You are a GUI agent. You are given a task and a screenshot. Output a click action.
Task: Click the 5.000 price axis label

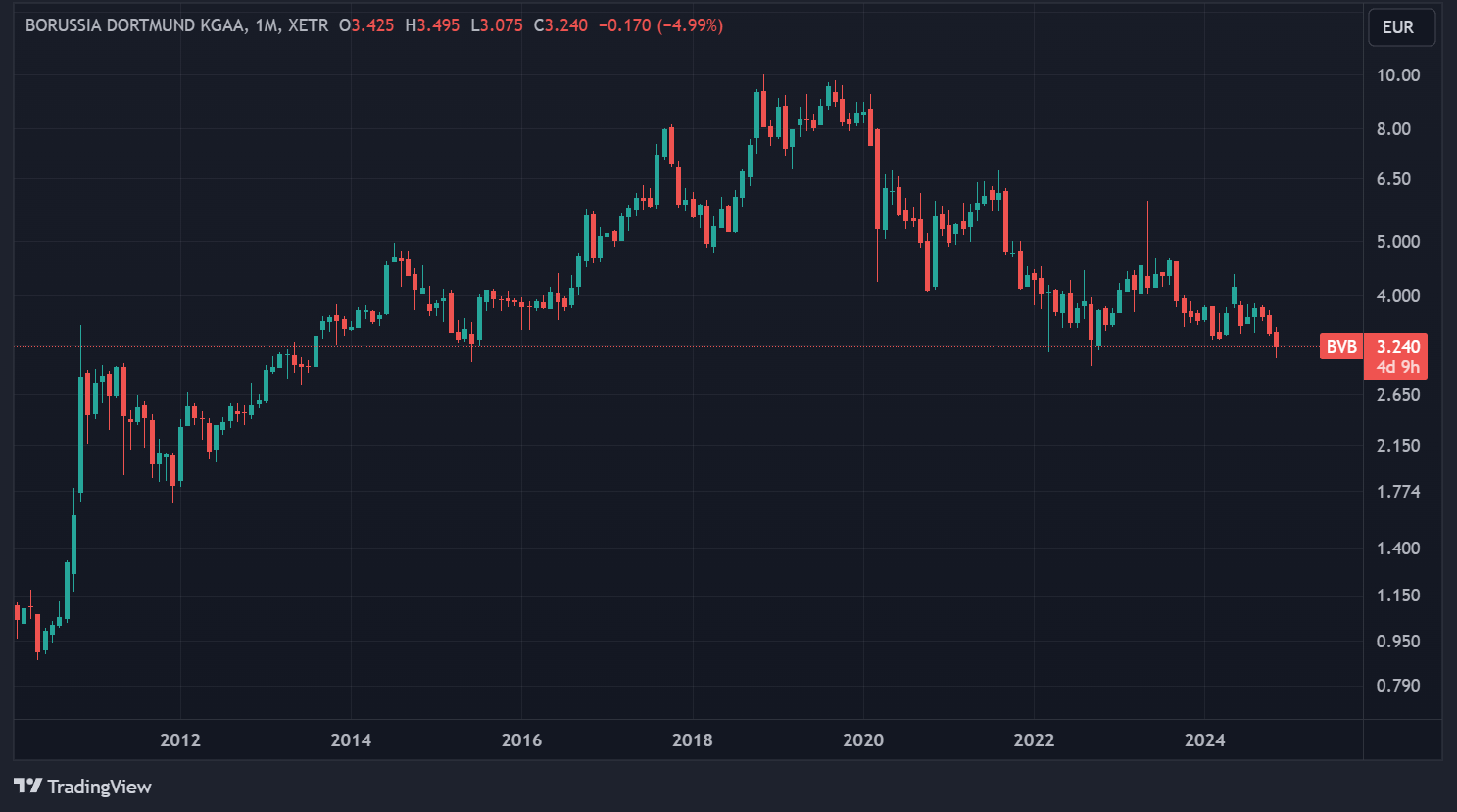click(1398, 242)
